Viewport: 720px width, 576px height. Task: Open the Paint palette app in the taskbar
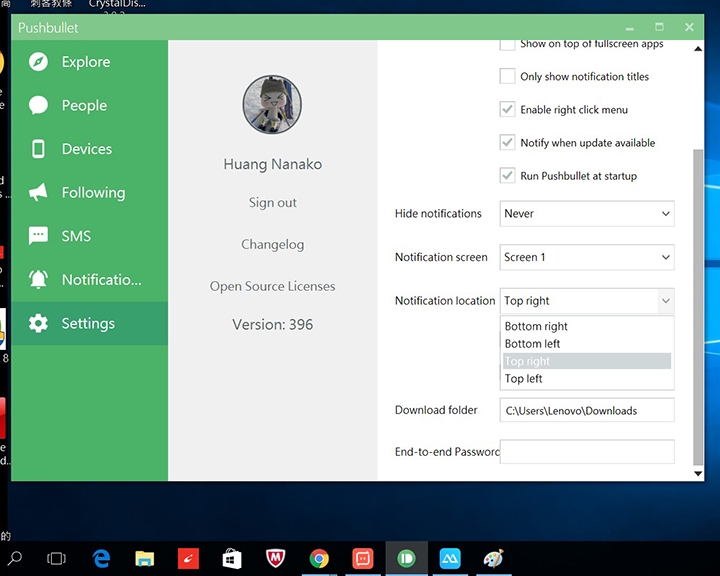point(494,559)
